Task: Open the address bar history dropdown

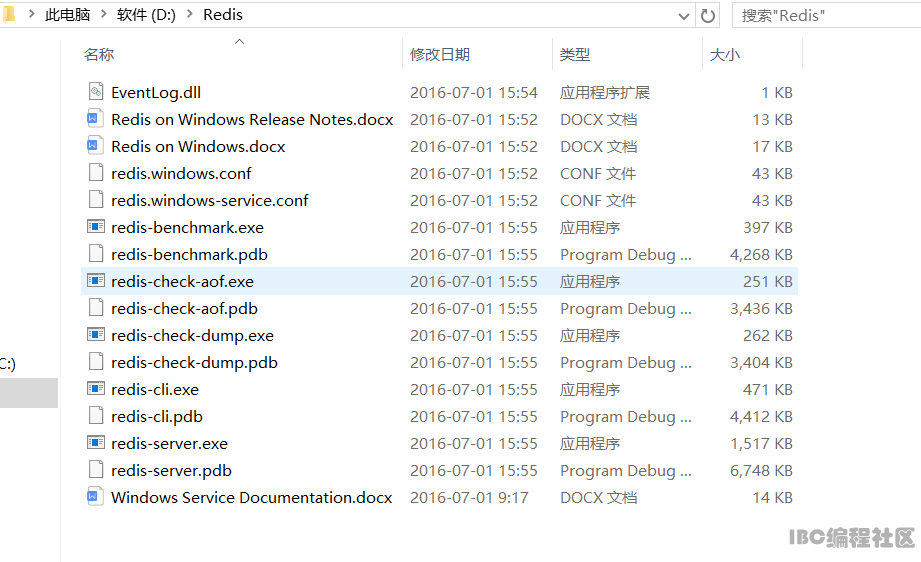Action: tap(684, 16)
